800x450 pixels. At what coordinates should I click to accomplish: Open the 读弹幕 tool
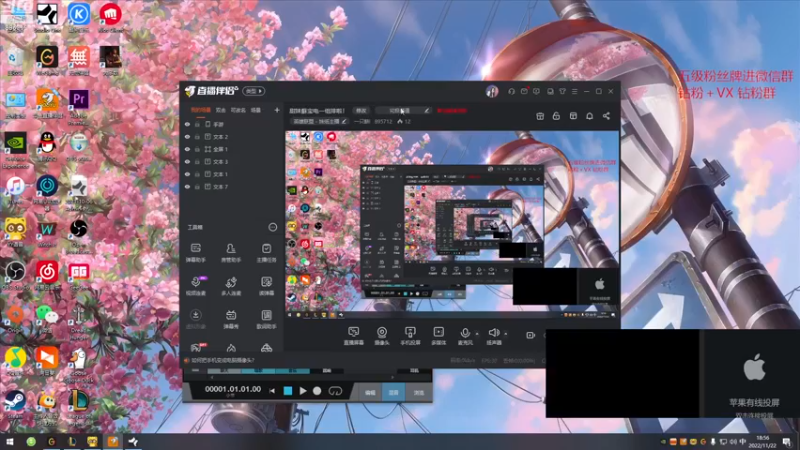[x=266, y=286]
